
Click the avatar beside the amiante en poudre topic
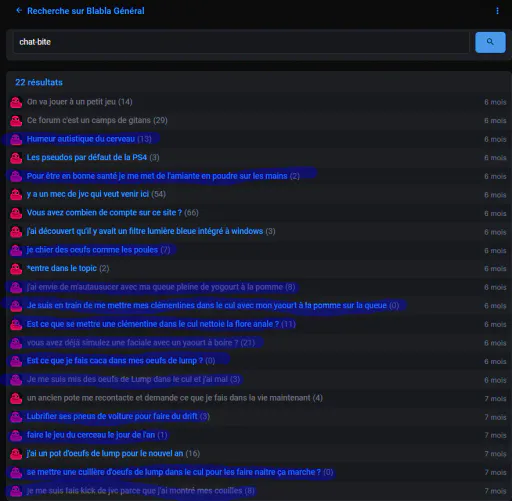click(16, 176)
